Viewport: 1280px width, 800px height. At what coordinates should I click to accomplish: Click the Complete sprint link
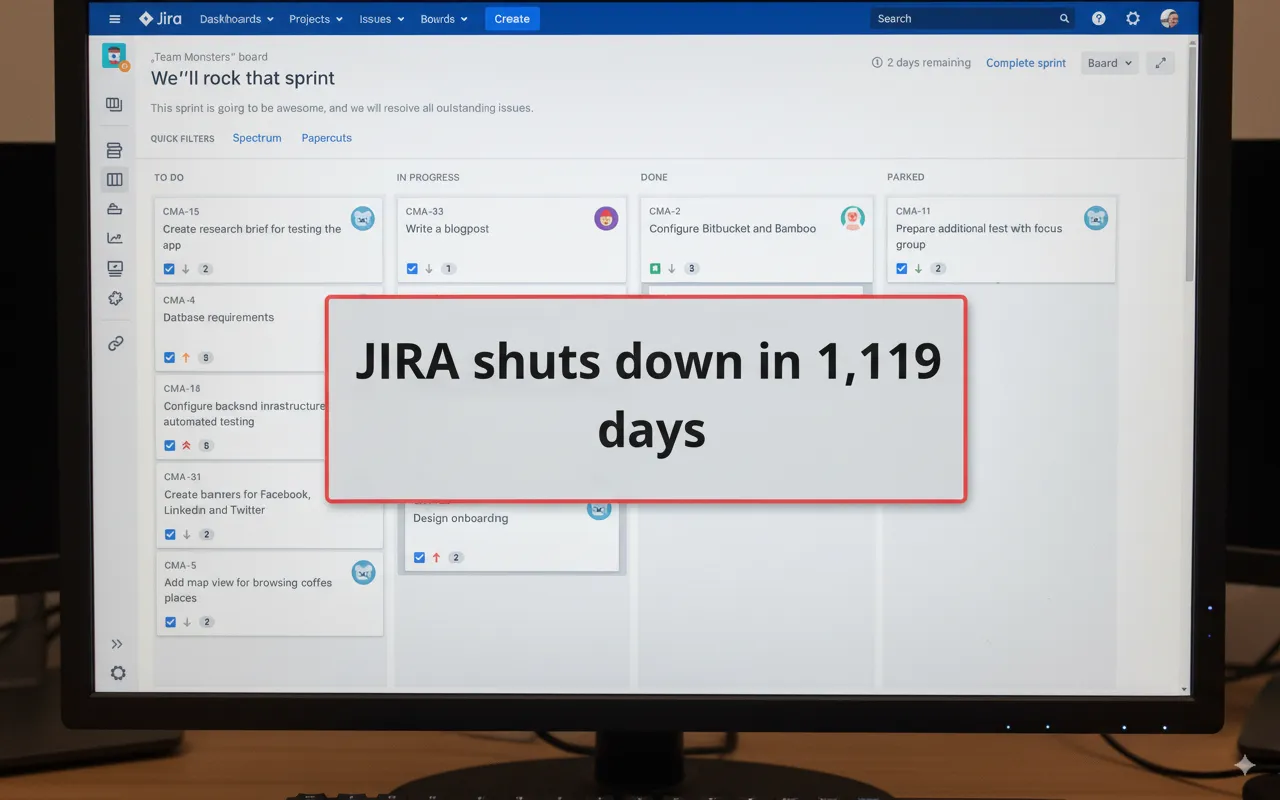1026,62
